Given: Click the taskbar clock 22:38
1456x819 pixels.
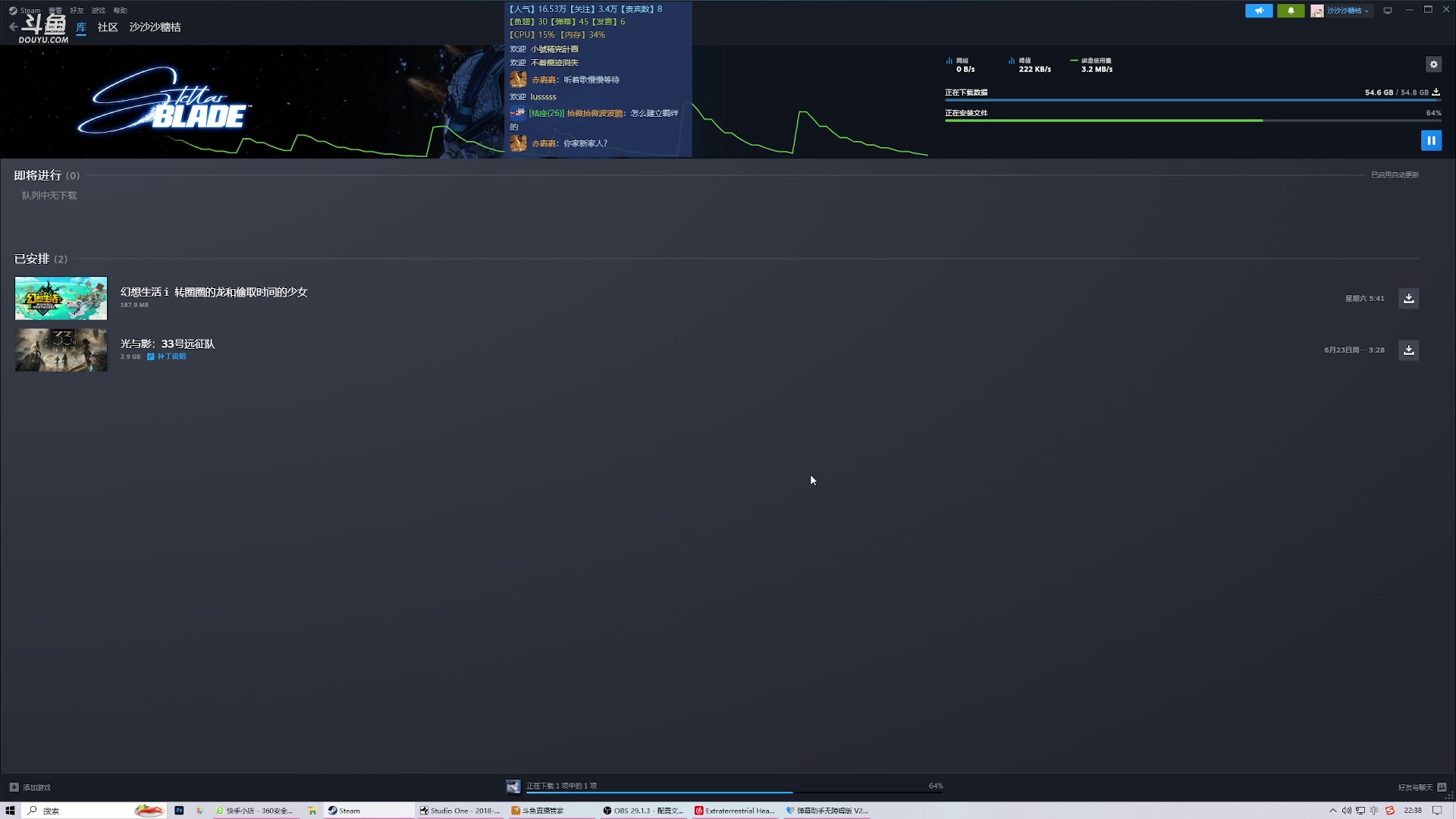Looking at the screenshot, I should (x=1413, y=811).
